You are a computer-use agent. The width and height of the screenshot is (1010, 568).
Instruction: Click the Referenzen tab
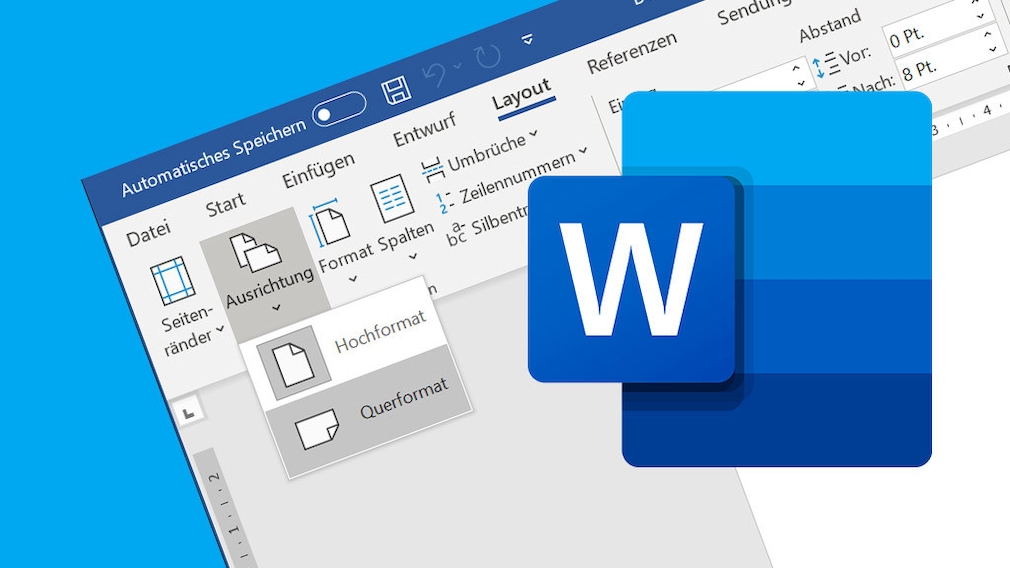[631, 52]
